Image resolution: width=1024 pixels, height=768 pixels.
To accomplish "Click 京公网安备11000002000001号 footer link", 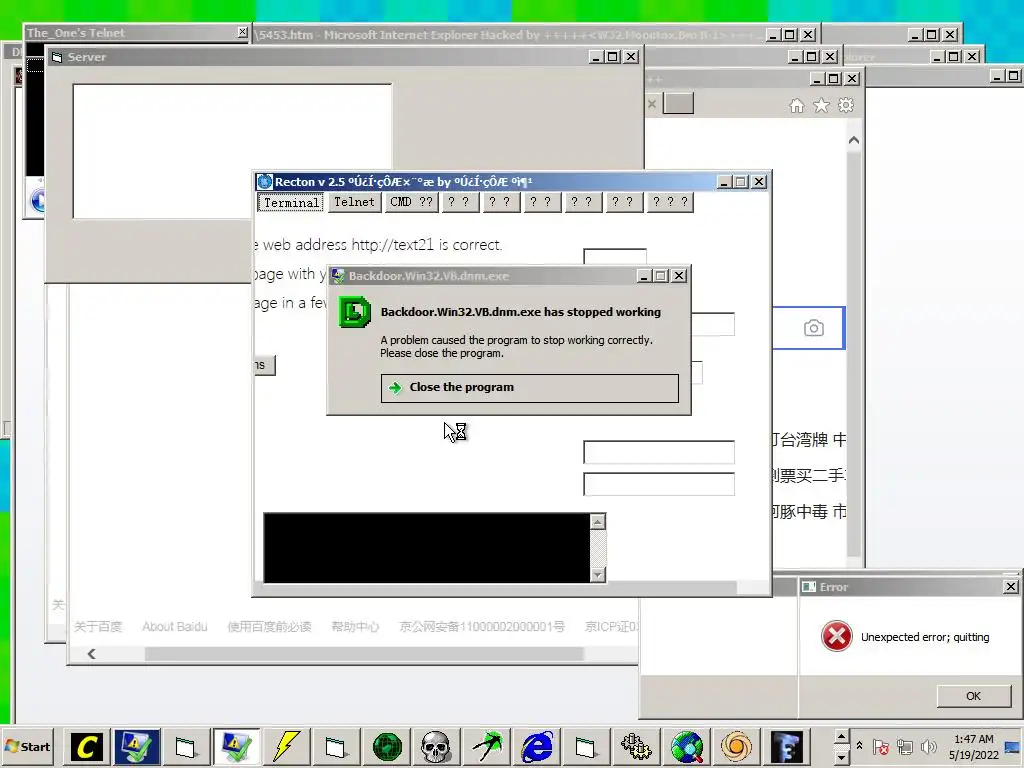I will 482,627.
